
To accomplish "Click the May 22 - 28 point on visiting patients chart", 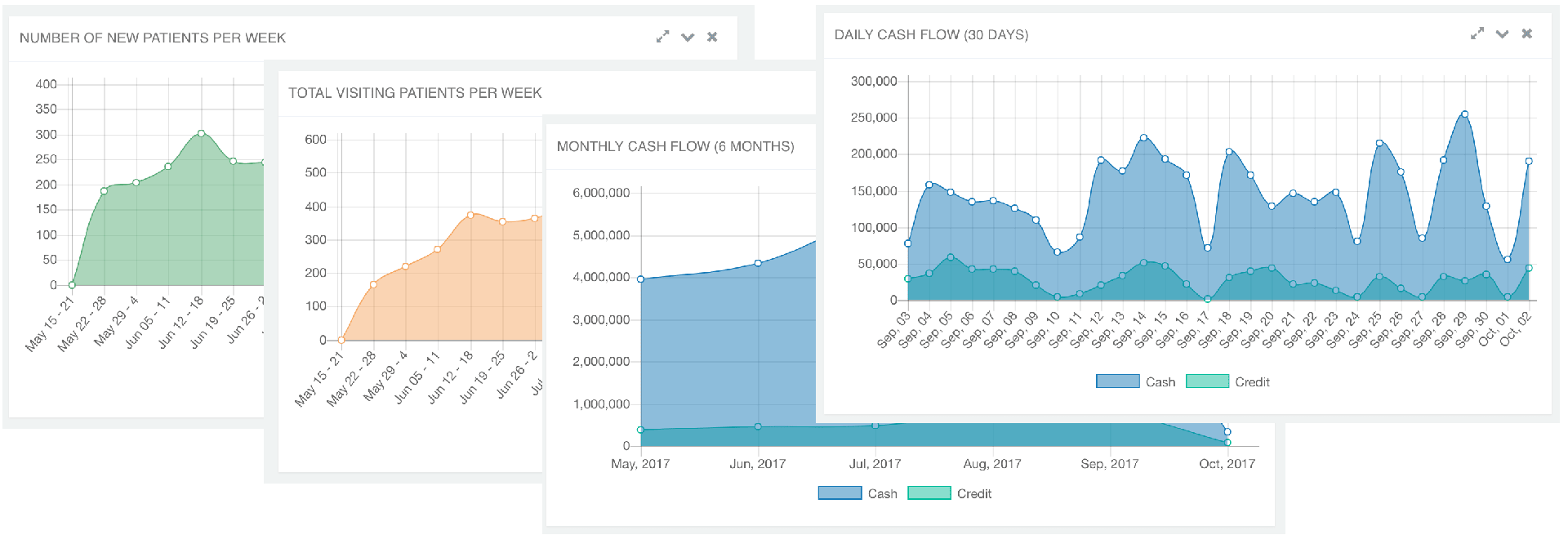I will [x=373, y=284].
